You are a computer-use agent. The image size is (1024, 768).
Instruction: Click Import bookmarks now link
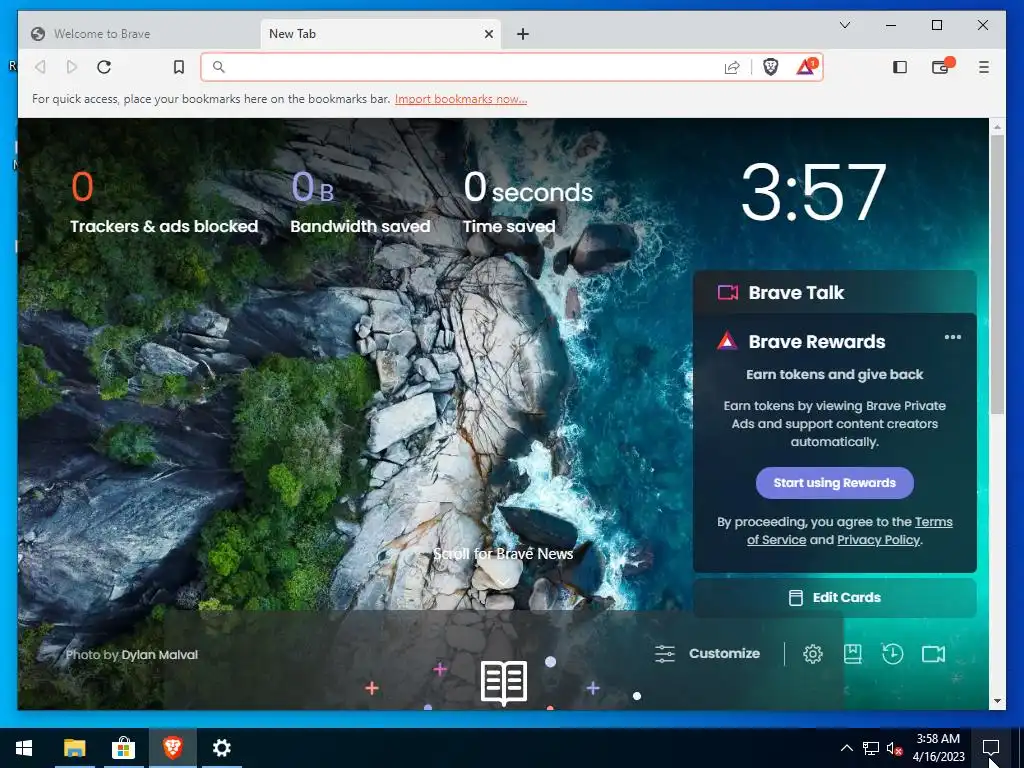[460, 99]
